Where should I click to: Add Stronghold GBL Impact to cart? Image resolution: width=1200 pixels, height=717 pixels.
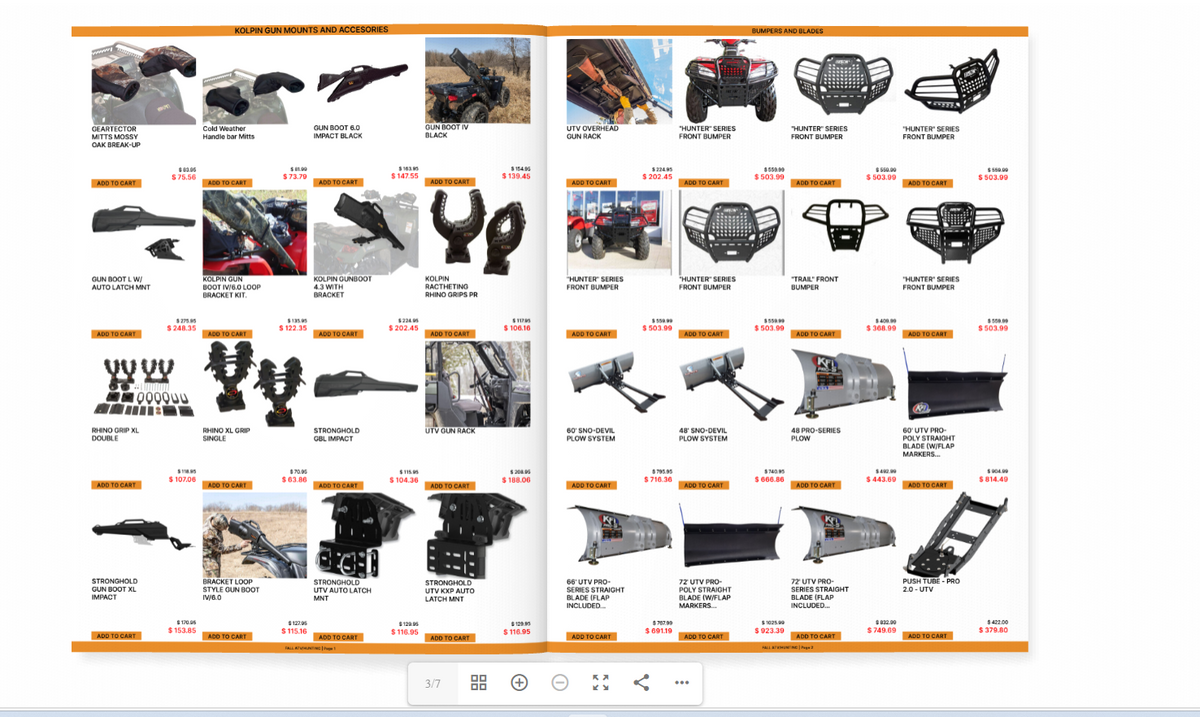click(338, 486)
